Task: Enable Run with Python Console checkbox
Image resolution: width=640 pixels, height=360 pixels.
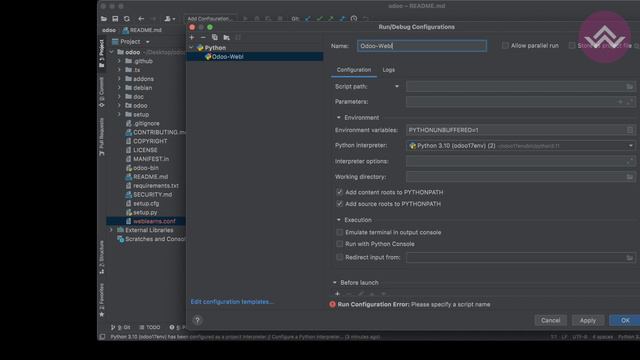Action: (x=339, y=244)
